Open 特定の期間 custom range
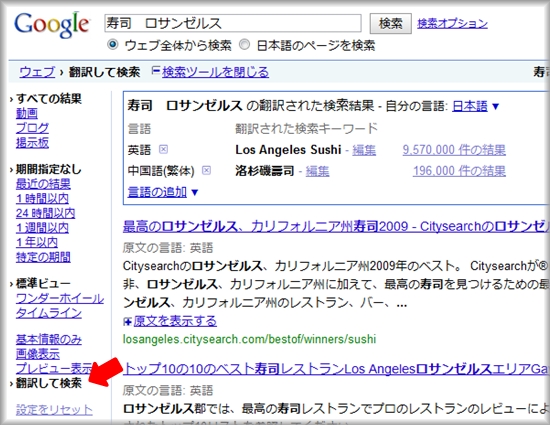Viewport: 550px width, 425px height. point(43,257)
